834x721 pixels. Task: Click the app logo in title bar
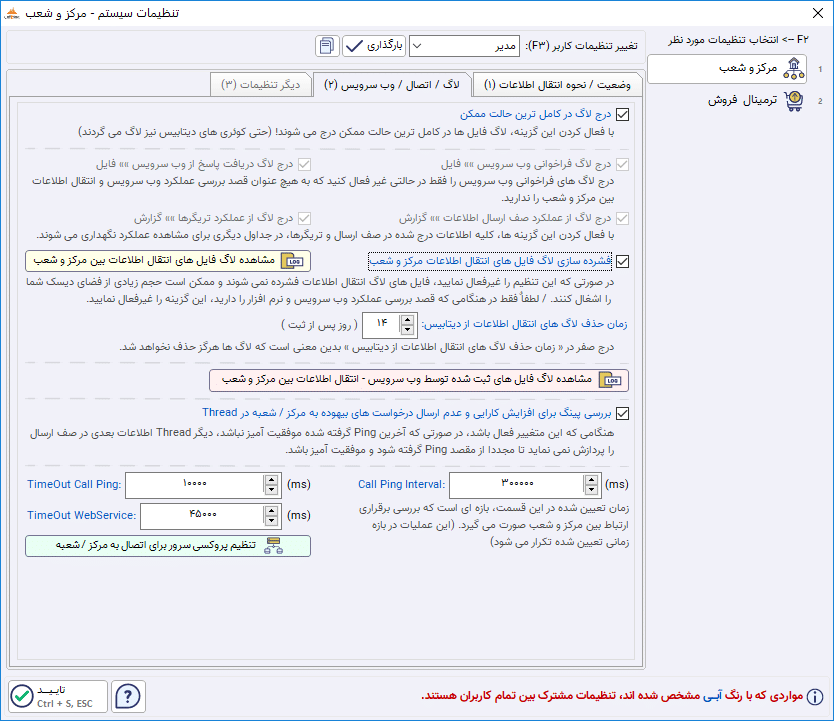(12, 13)
